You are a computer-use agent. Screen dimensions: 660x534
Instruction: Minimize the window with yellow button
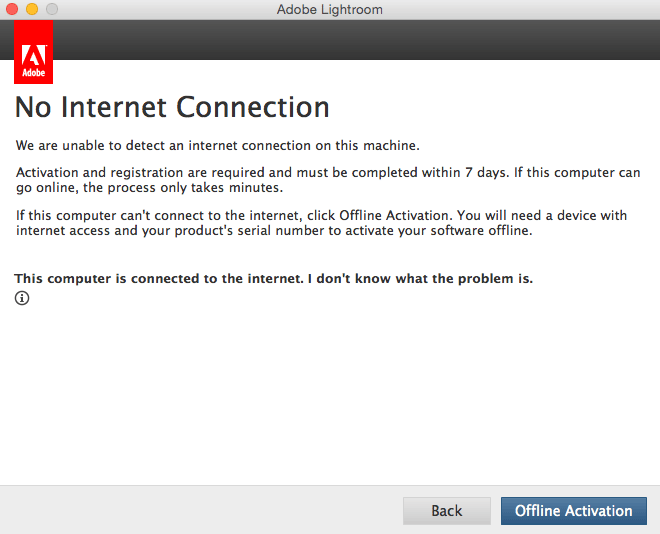[x=32, y=10]
